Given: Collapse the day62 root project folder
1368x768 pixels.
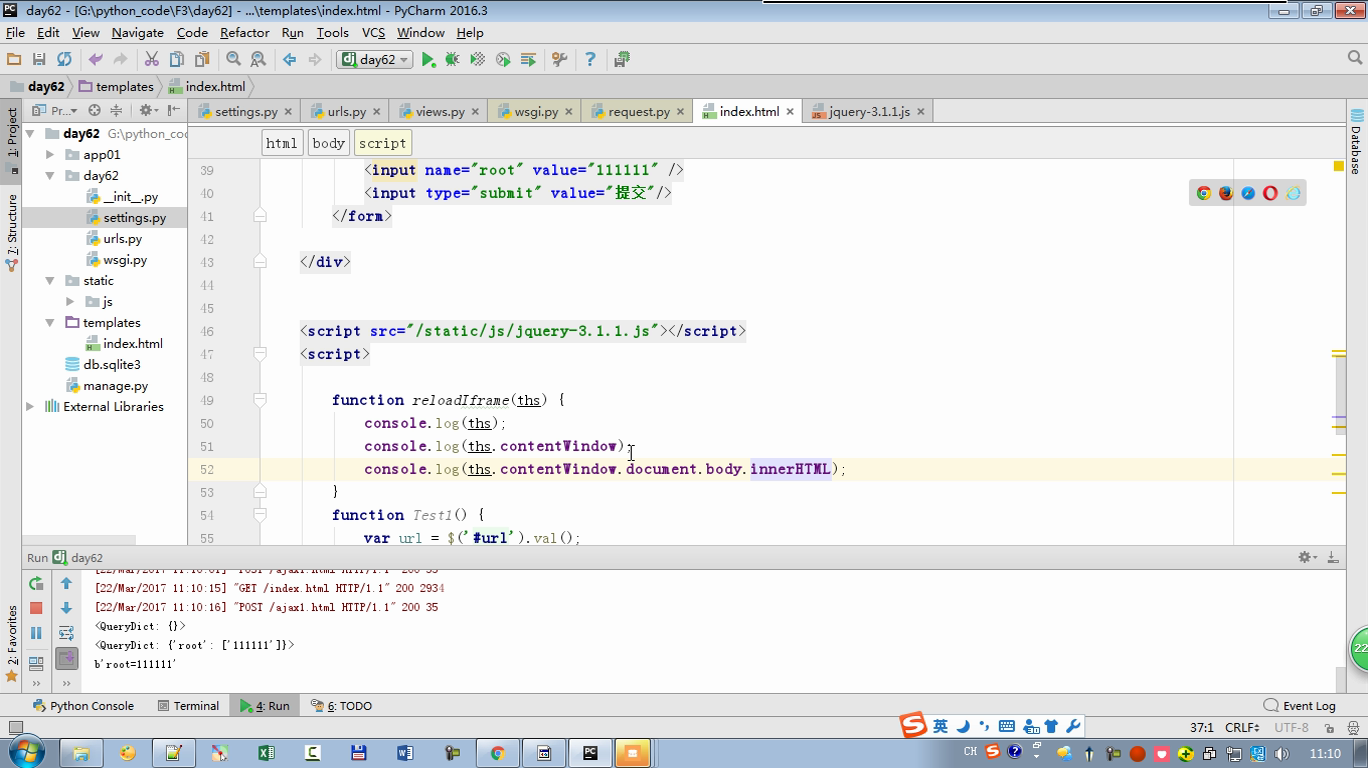Looking at the screenshot, I should click(30, 133).
